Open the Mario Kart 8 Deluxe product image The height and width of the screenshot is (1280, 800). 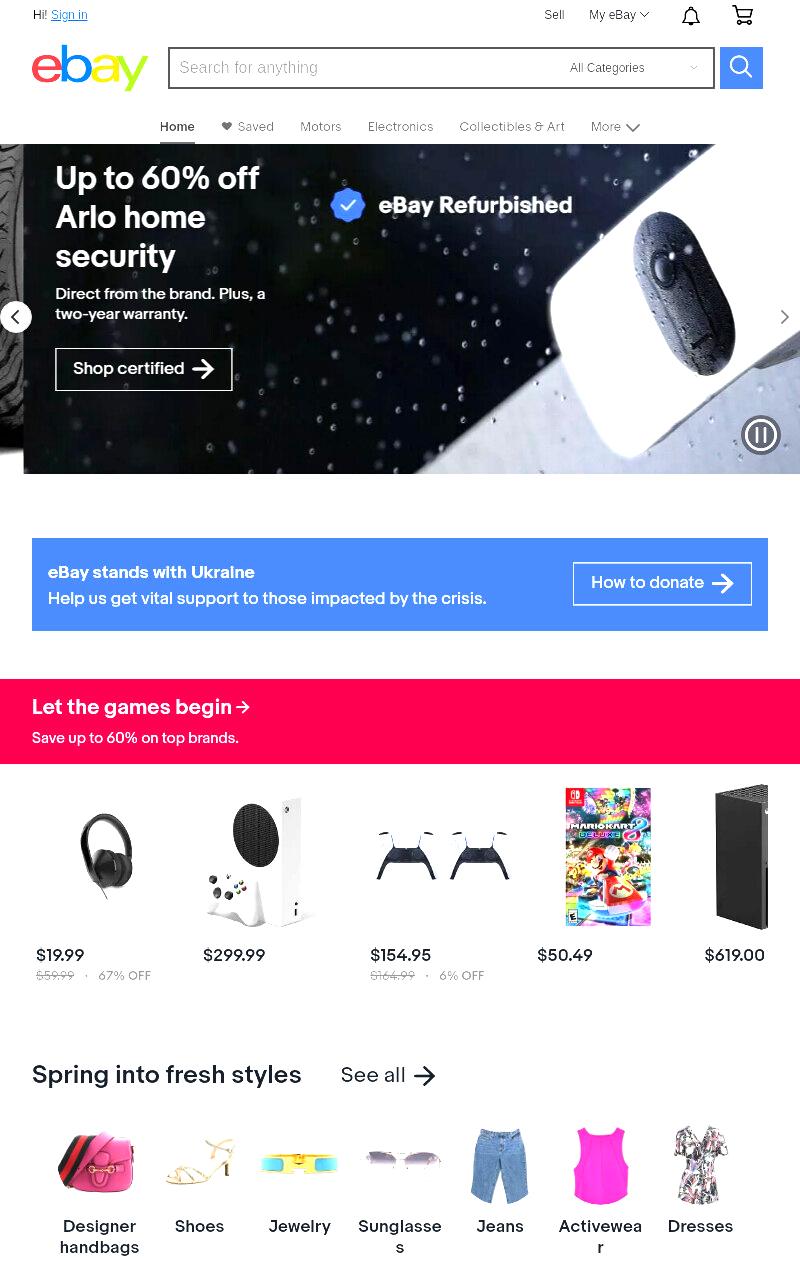pos(608,857)
